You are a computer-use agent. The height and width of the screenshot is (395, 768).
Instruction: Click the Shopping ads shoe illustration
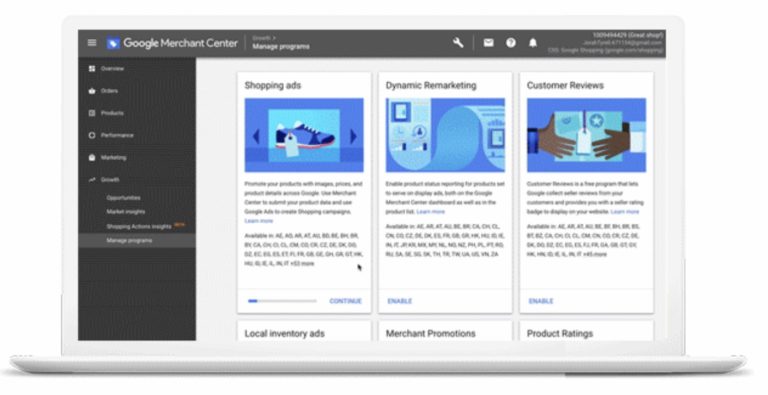point(304,135)
